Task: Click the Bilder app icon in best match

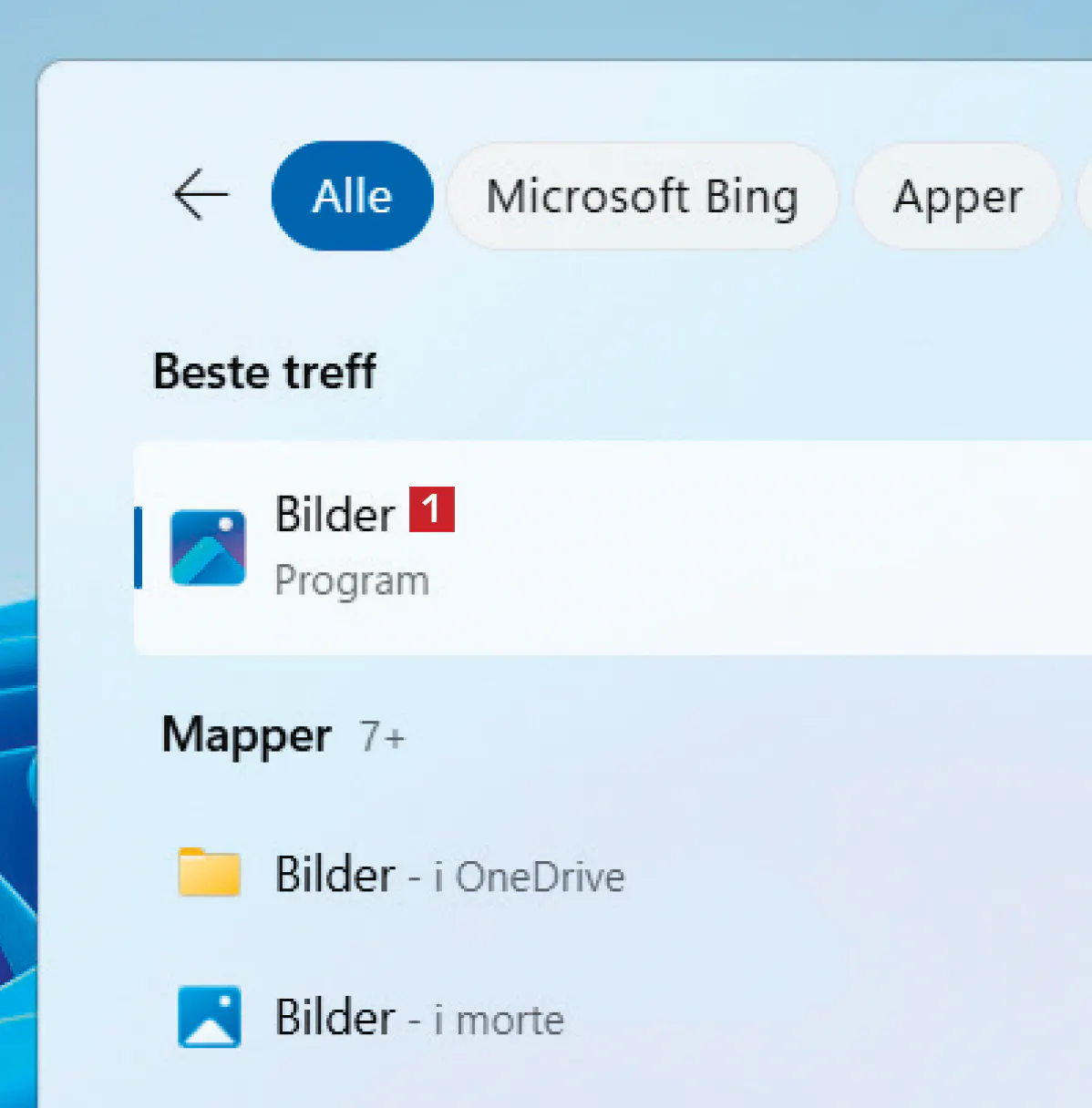Action: point(208,547)
